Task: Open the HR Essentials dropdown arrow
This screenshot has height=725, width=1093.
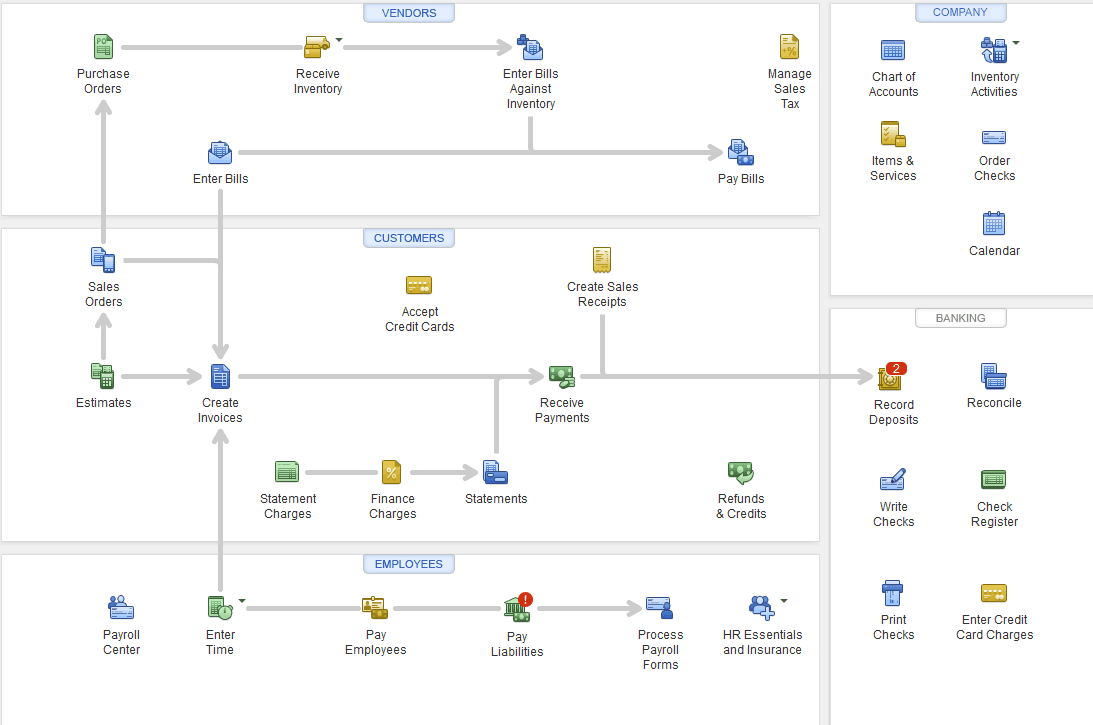Action: [x=783, y=601]
